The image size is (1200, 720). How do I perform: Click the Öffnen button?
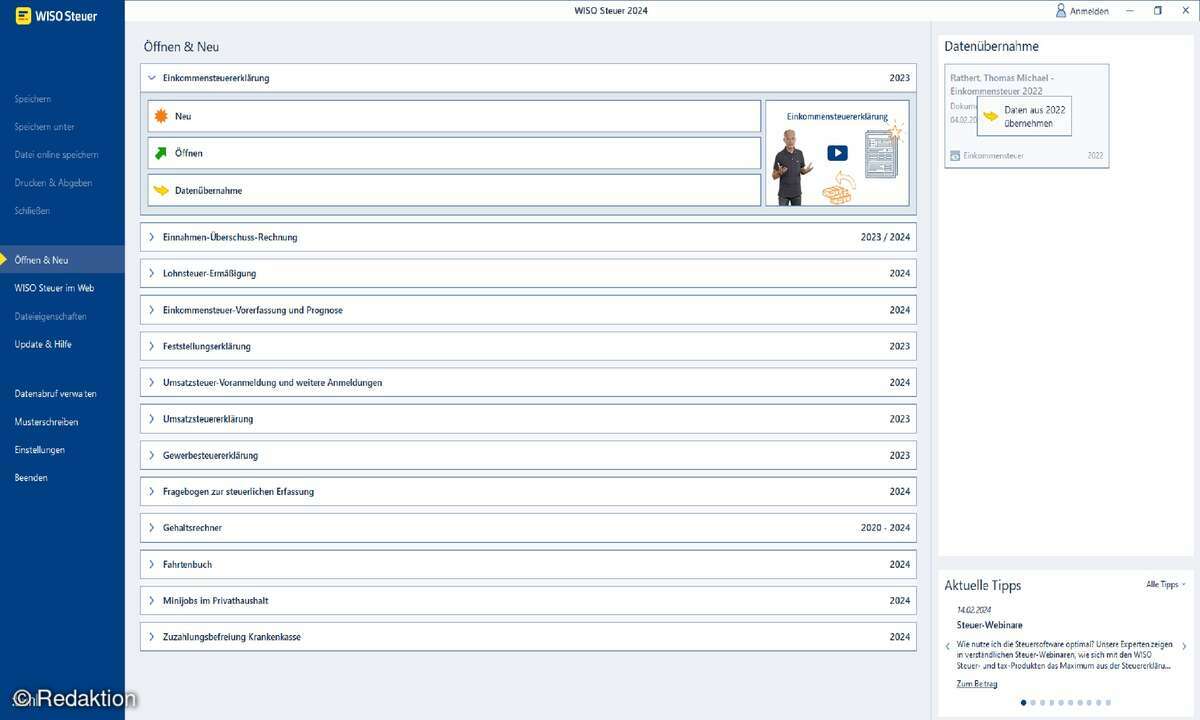[454, 153]
